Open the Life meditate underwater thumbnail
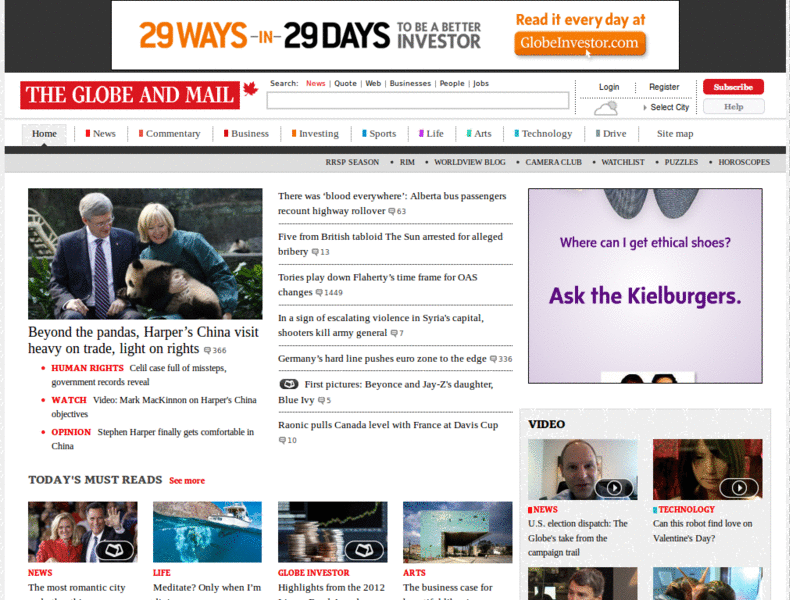 tap(208, 532)
